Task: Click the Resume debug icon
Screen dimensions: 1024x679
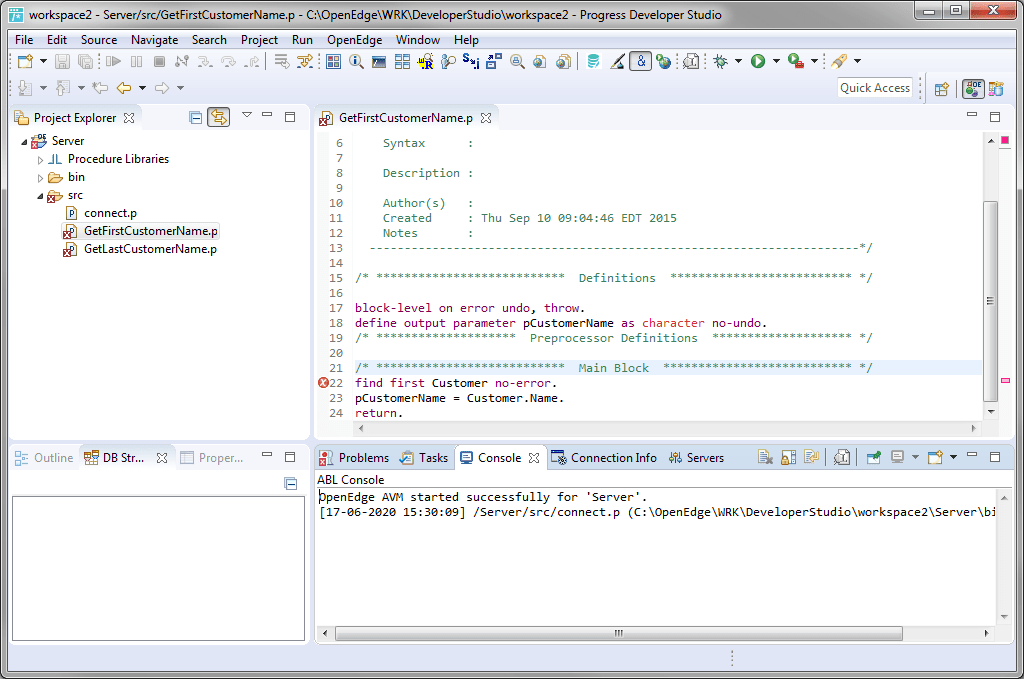Action: tap(114, 61)
